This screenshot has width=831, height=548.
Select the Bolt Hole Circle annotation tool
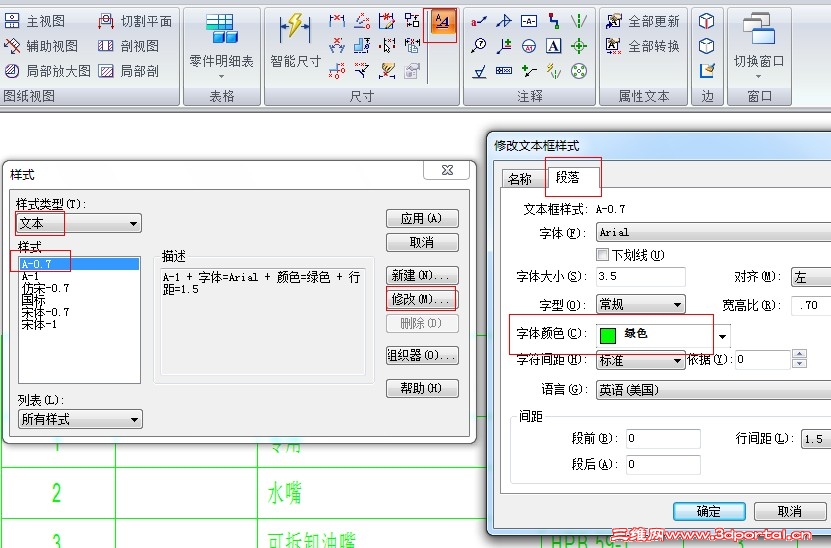pyautogui.click(x=579, y=71)
